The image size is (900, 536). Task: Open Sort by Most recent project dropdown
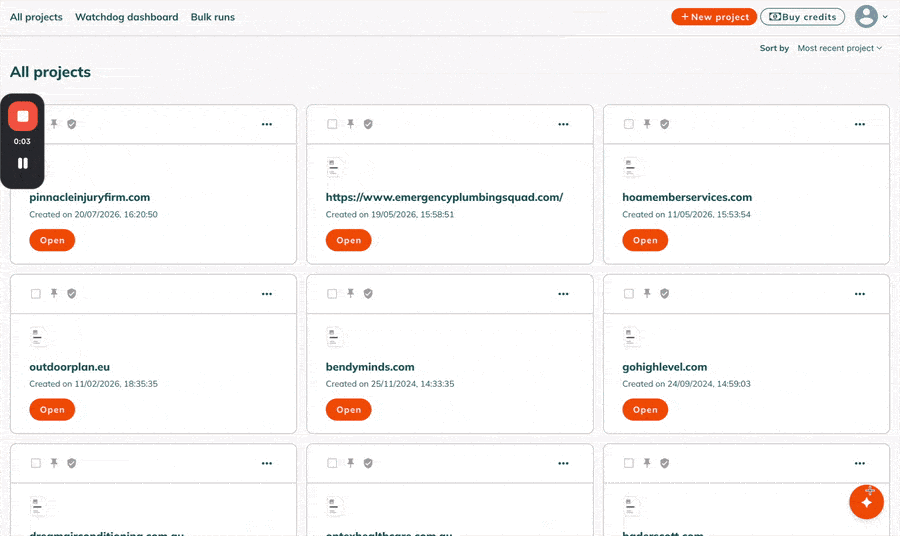pos(839,48)
